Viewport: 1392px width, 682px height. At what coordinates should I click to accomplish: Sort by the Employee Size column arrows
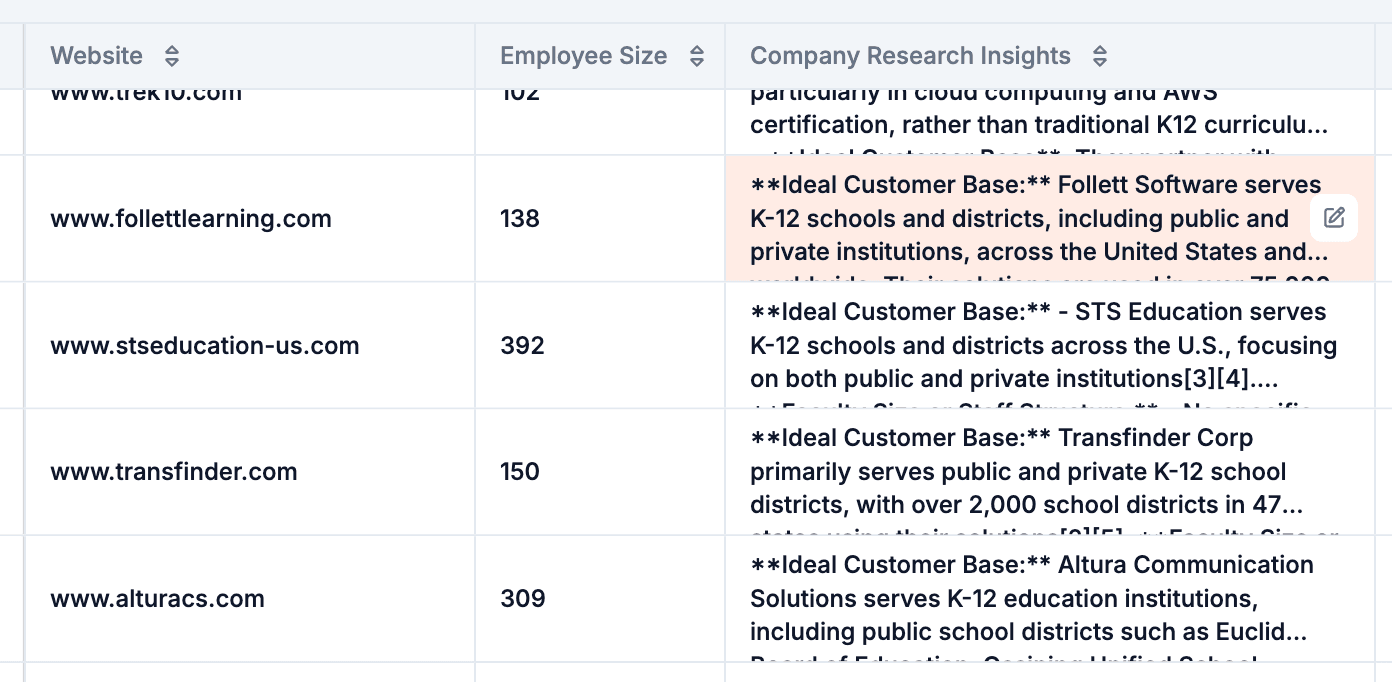[x=697, y=56]
